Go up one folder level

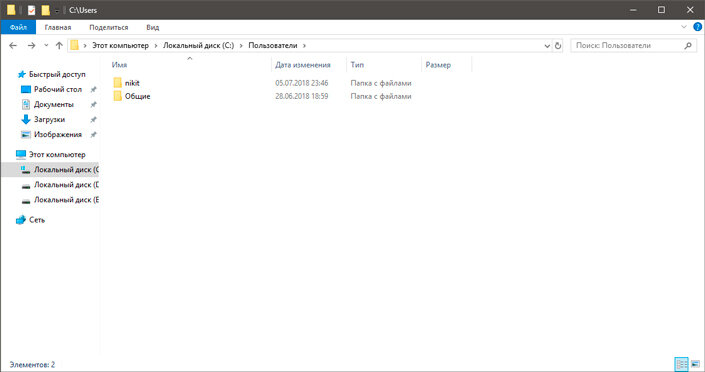pyautogui.click(x=59, y=45)
